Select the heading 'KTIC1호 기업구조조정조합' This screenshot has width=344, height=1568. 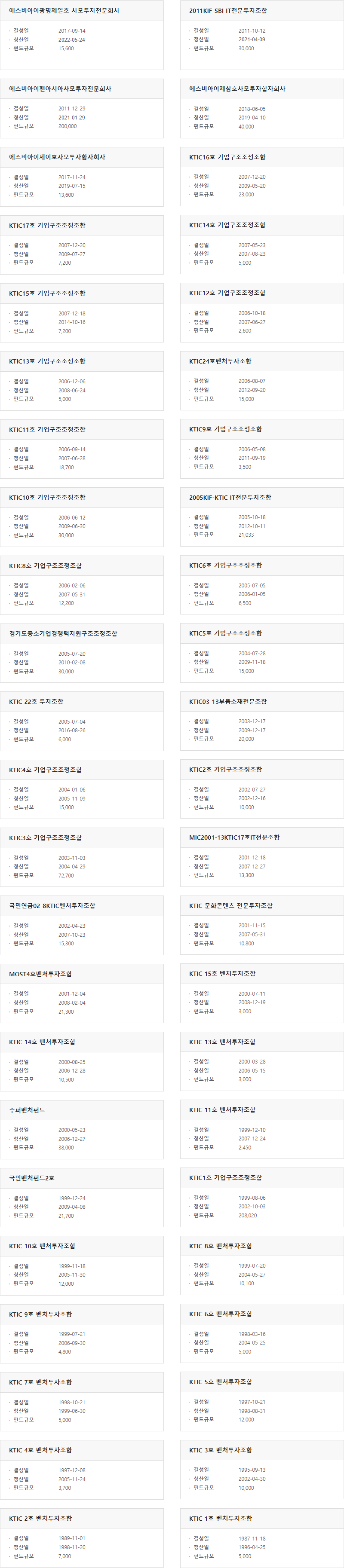(225, 1177)
